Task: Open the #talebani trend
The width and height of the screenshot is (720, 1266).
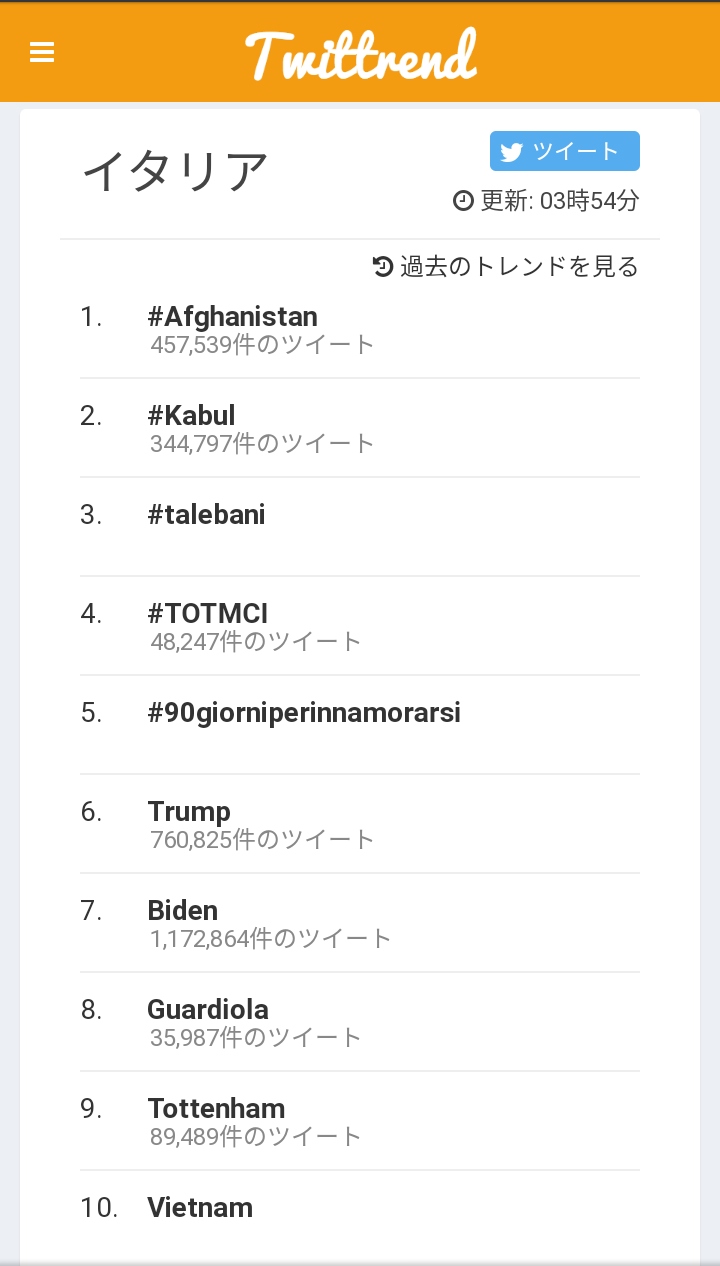Action: pos(206,515)
